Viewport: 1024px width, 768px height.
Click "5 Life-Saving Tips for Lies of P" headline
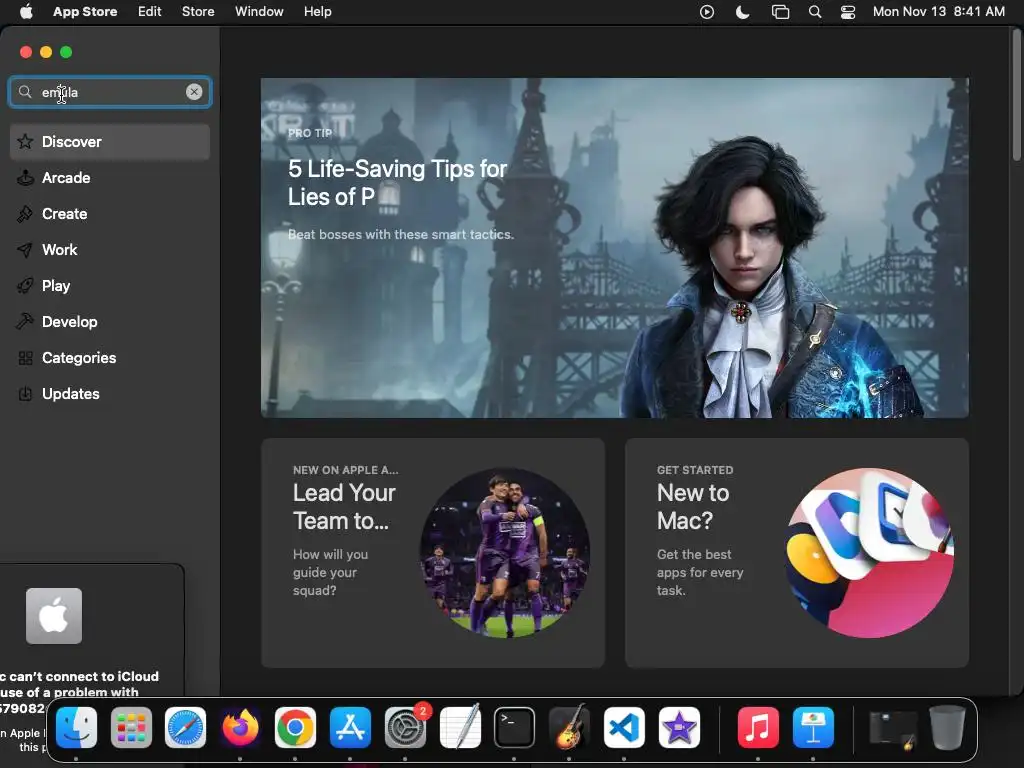(x=397, y=182)
